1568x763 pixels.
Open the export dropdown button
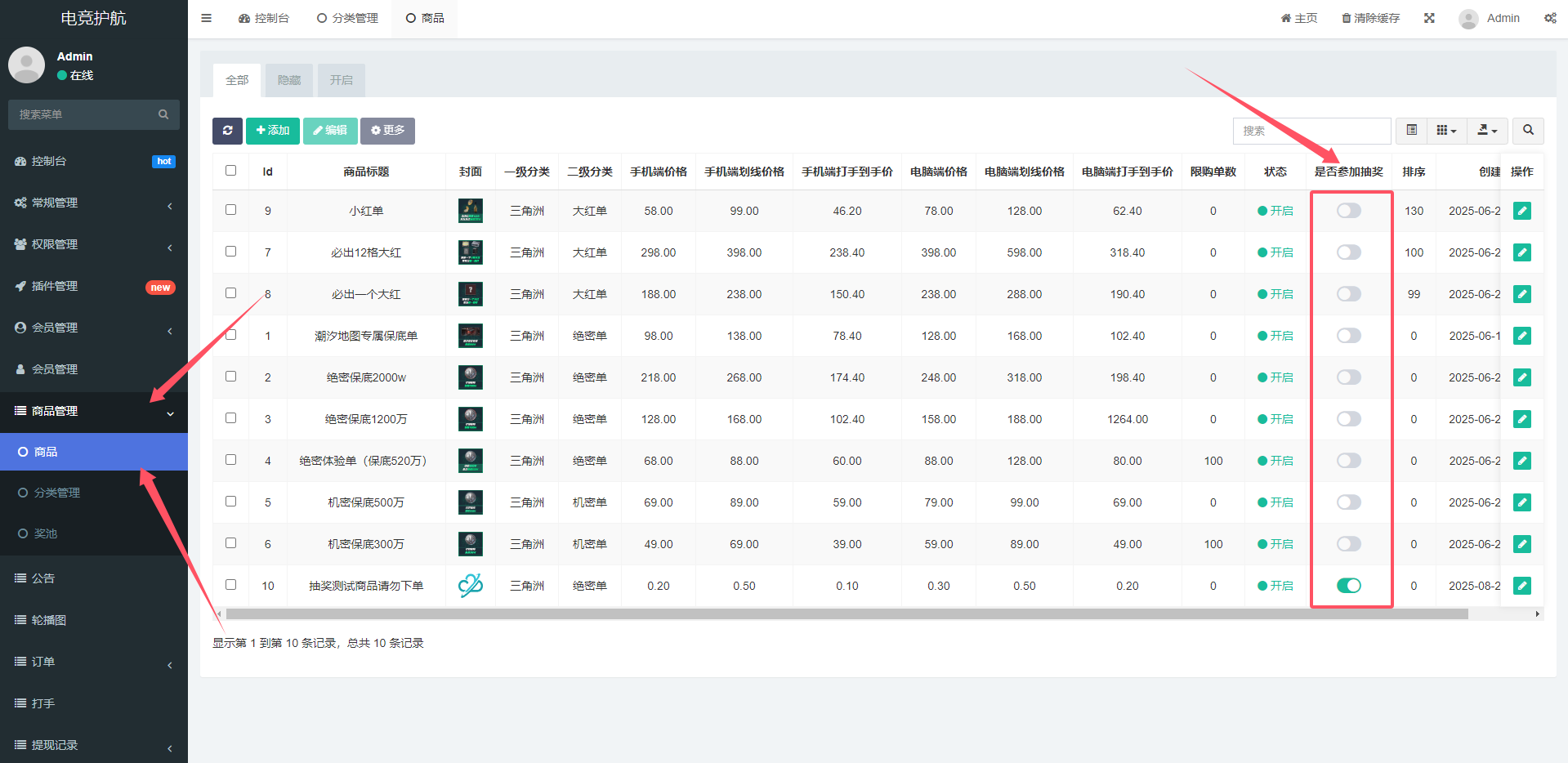(1487, 131)
